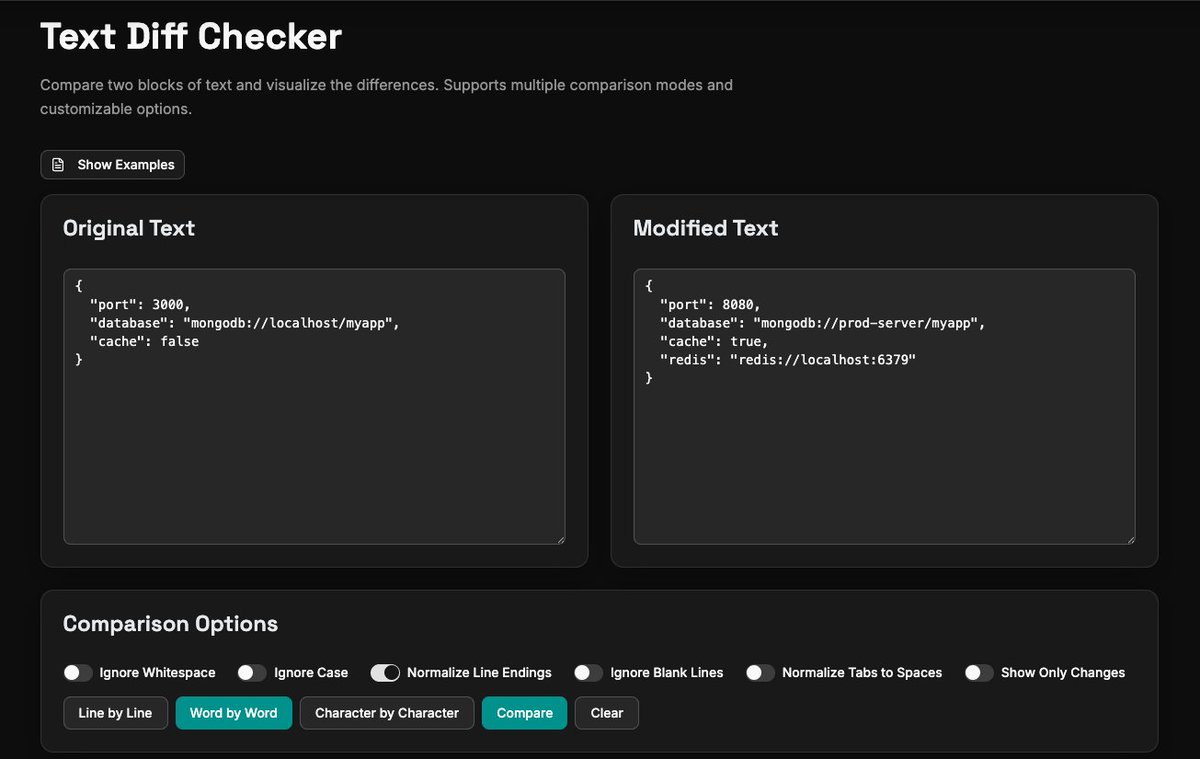Click the mongodb://prod-server/myapp database line
The image size is (1200, 759).
(823, 323)
